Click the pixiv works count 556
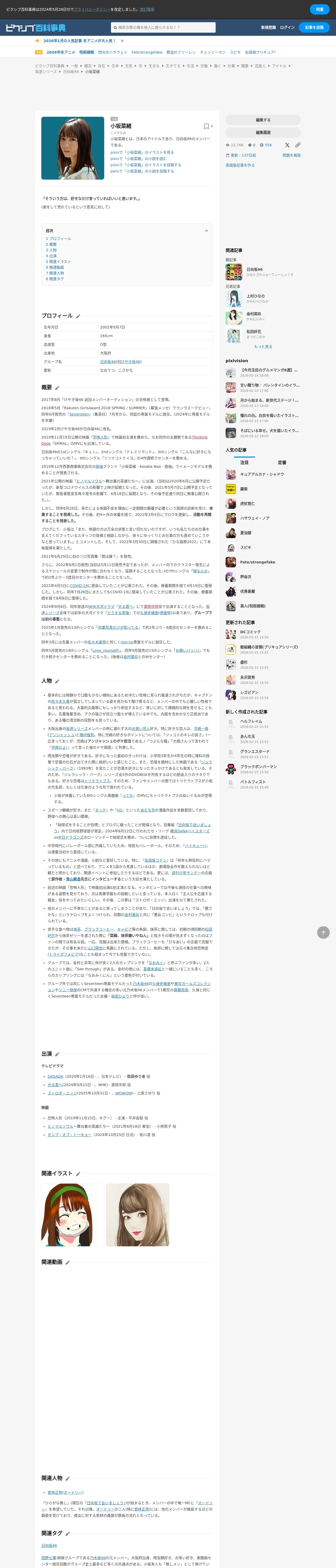Screen dimensions: 336x1568 [x=266, y=145]
